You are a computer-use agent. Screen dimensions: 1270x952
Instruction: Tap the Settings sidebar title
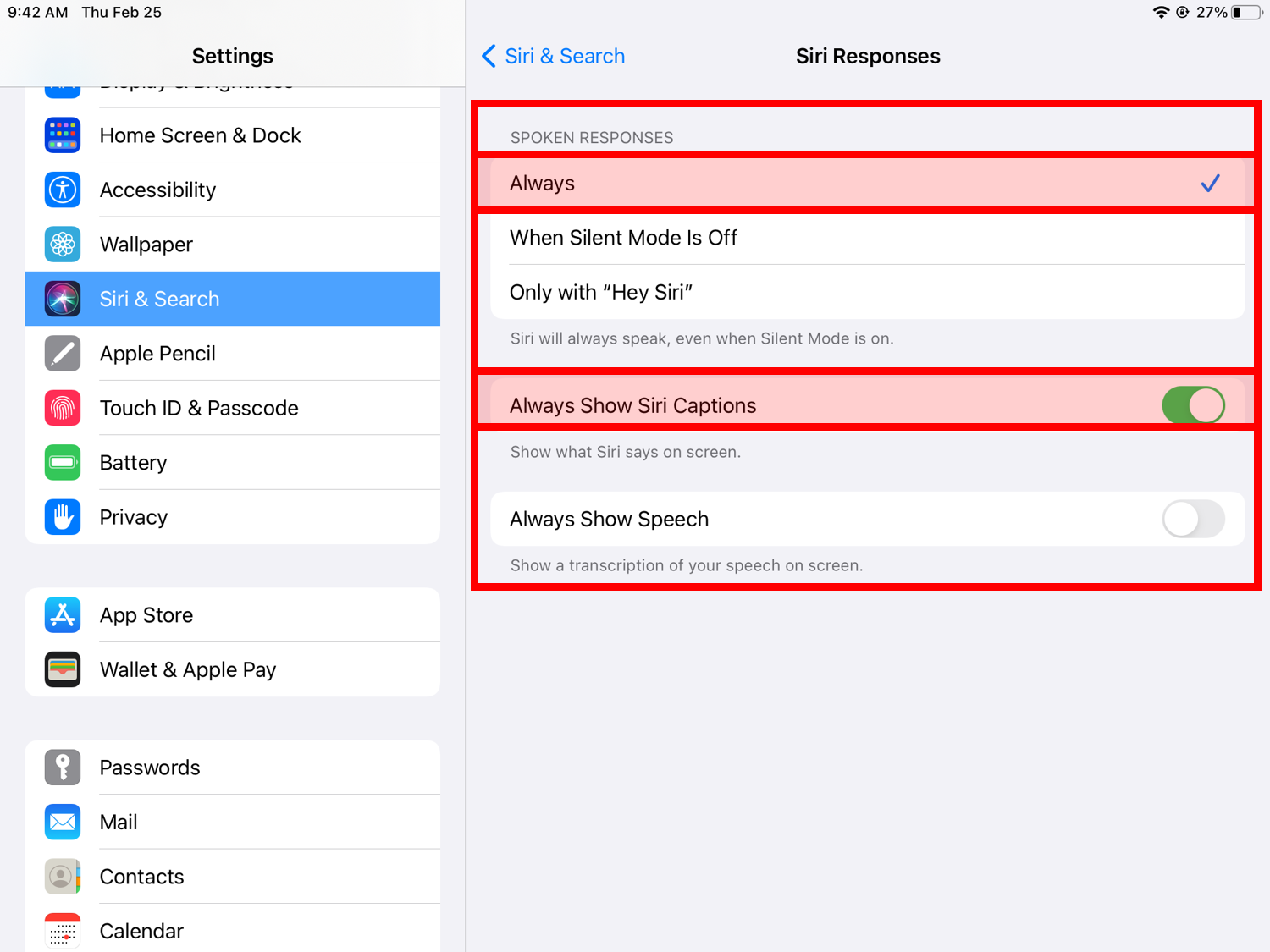tap(233, 56)
